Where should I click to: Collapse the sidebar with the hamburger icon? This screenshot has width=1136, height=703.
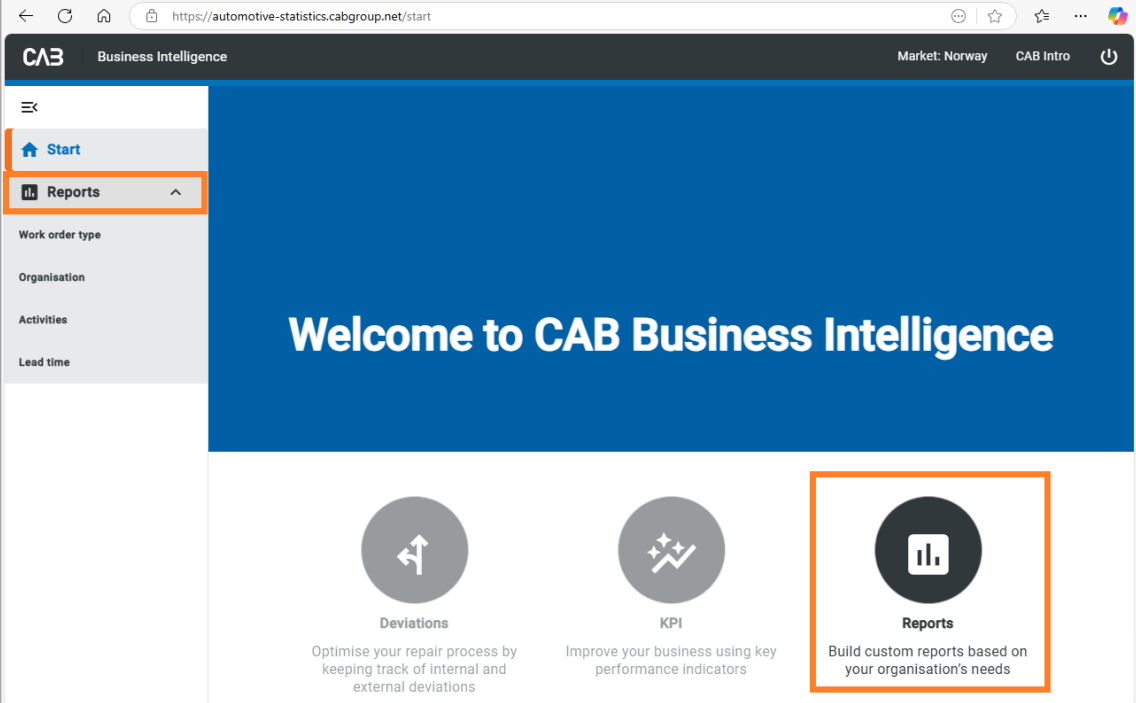(x=29, y=107)
